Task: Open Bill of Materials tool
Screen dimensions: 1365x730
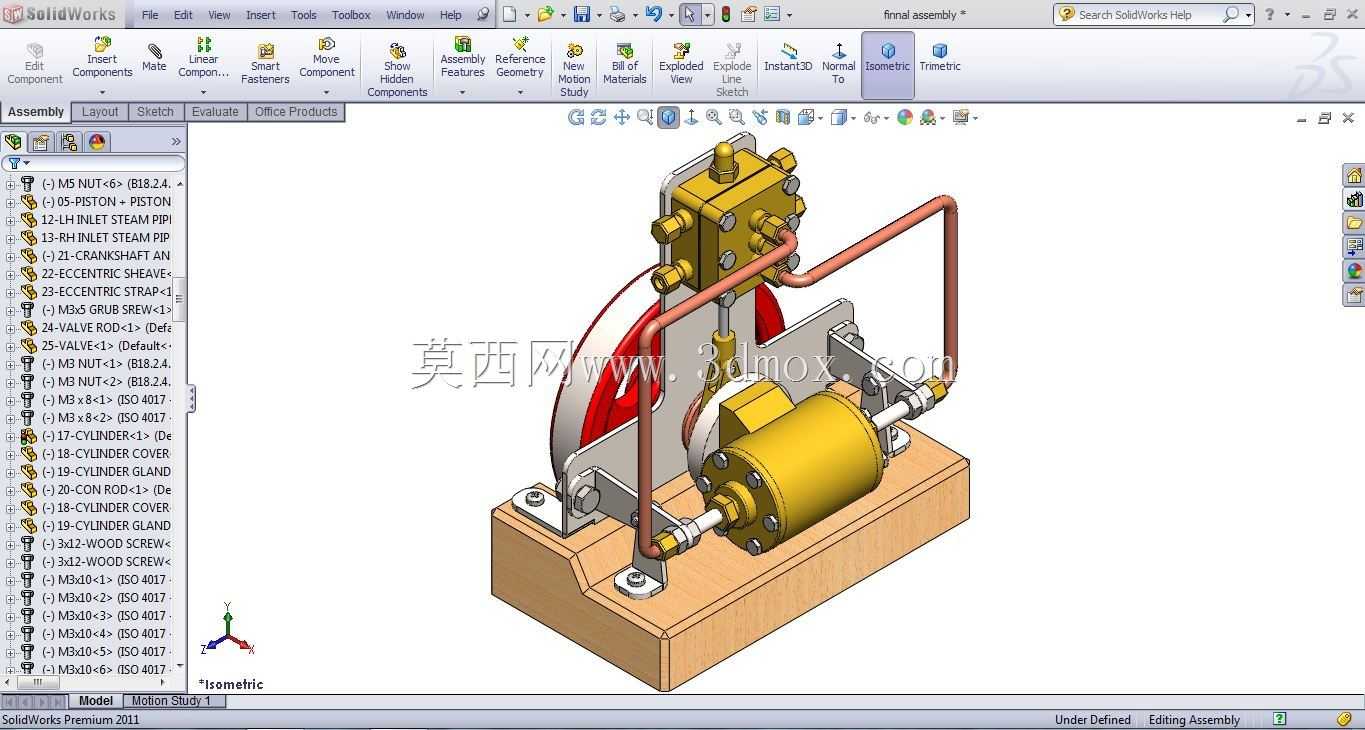Action: 625,64
